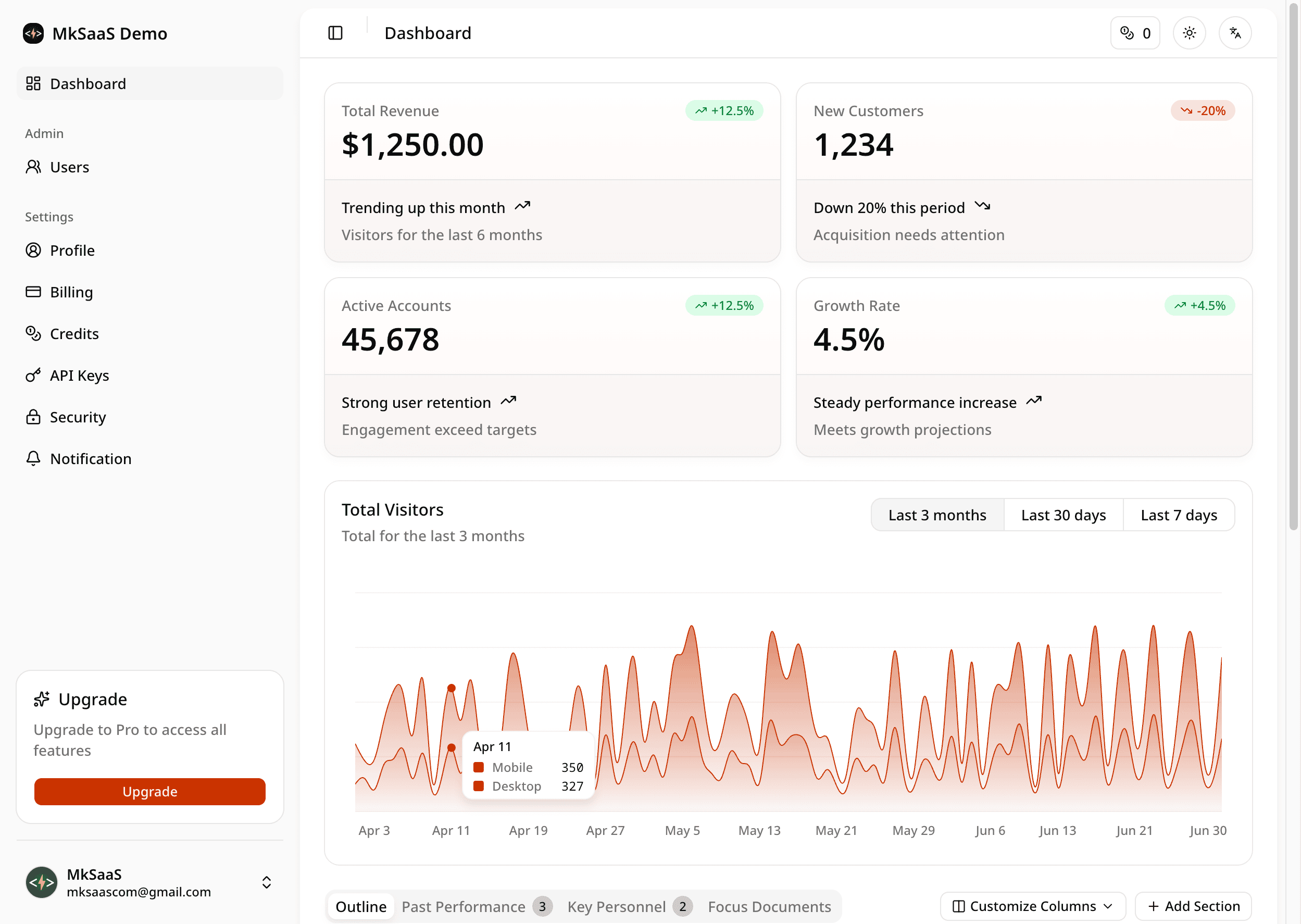This screenshot has width=1301, height=924.
Task: Select the Last 7 days range
Action: coord(1178,515)
